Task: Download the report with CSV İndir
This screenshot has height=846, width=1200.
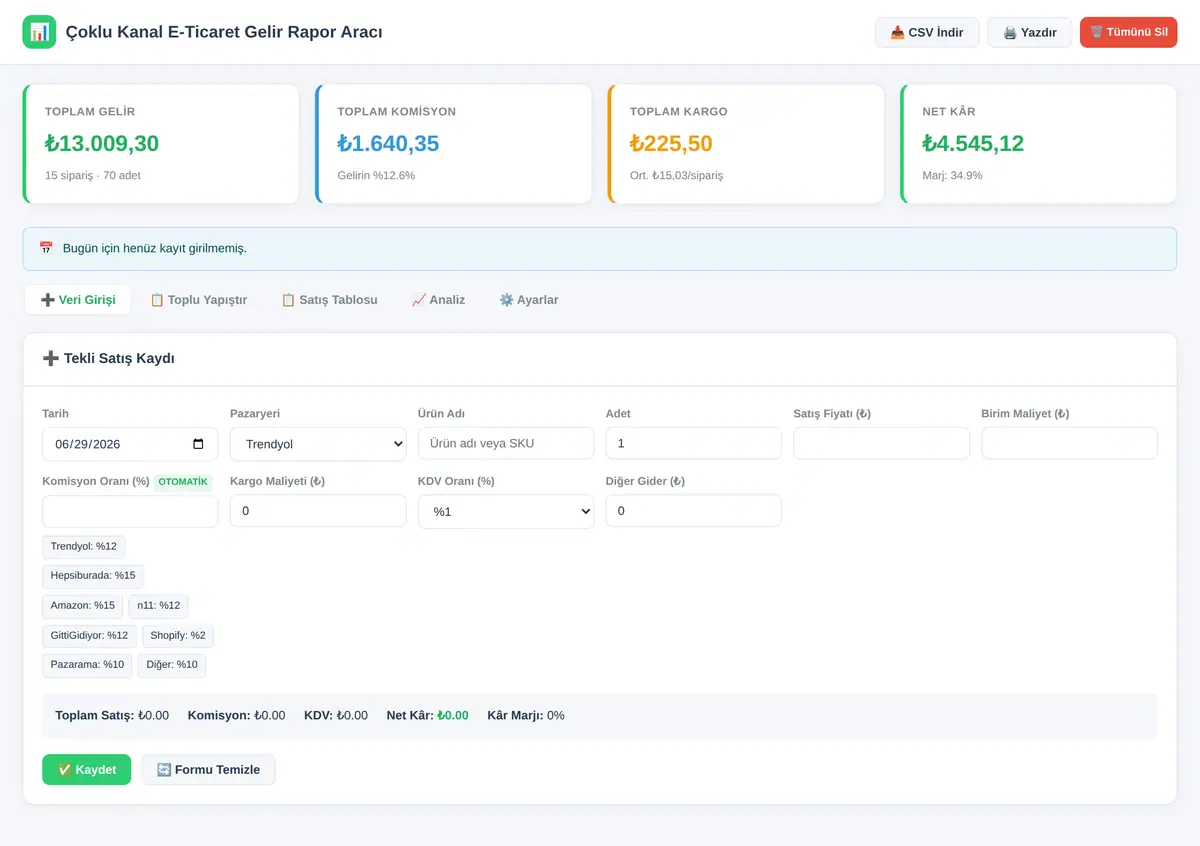Action: pos(927,32)
